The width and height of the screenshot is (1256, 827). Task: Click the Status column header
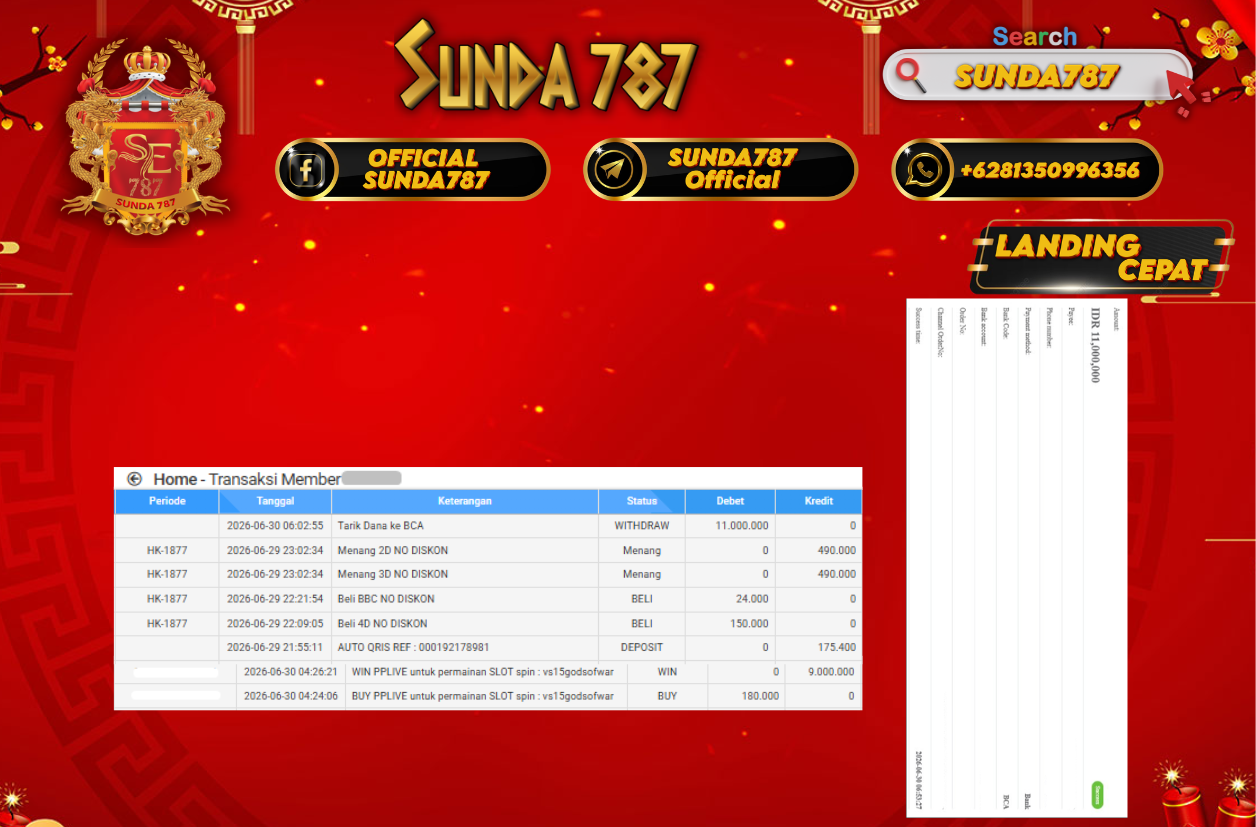pos(642,501)
